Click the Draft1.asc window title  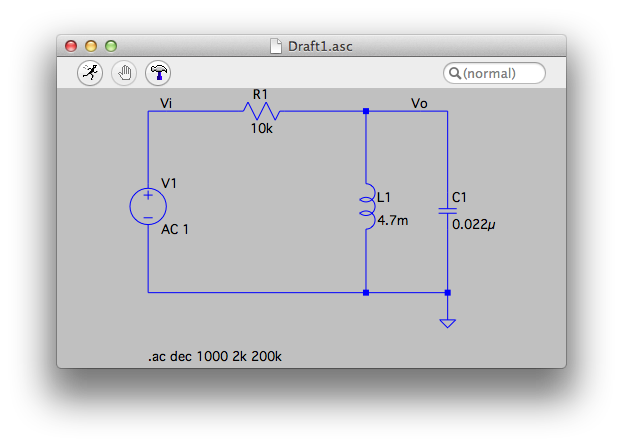tap(322, 46)
